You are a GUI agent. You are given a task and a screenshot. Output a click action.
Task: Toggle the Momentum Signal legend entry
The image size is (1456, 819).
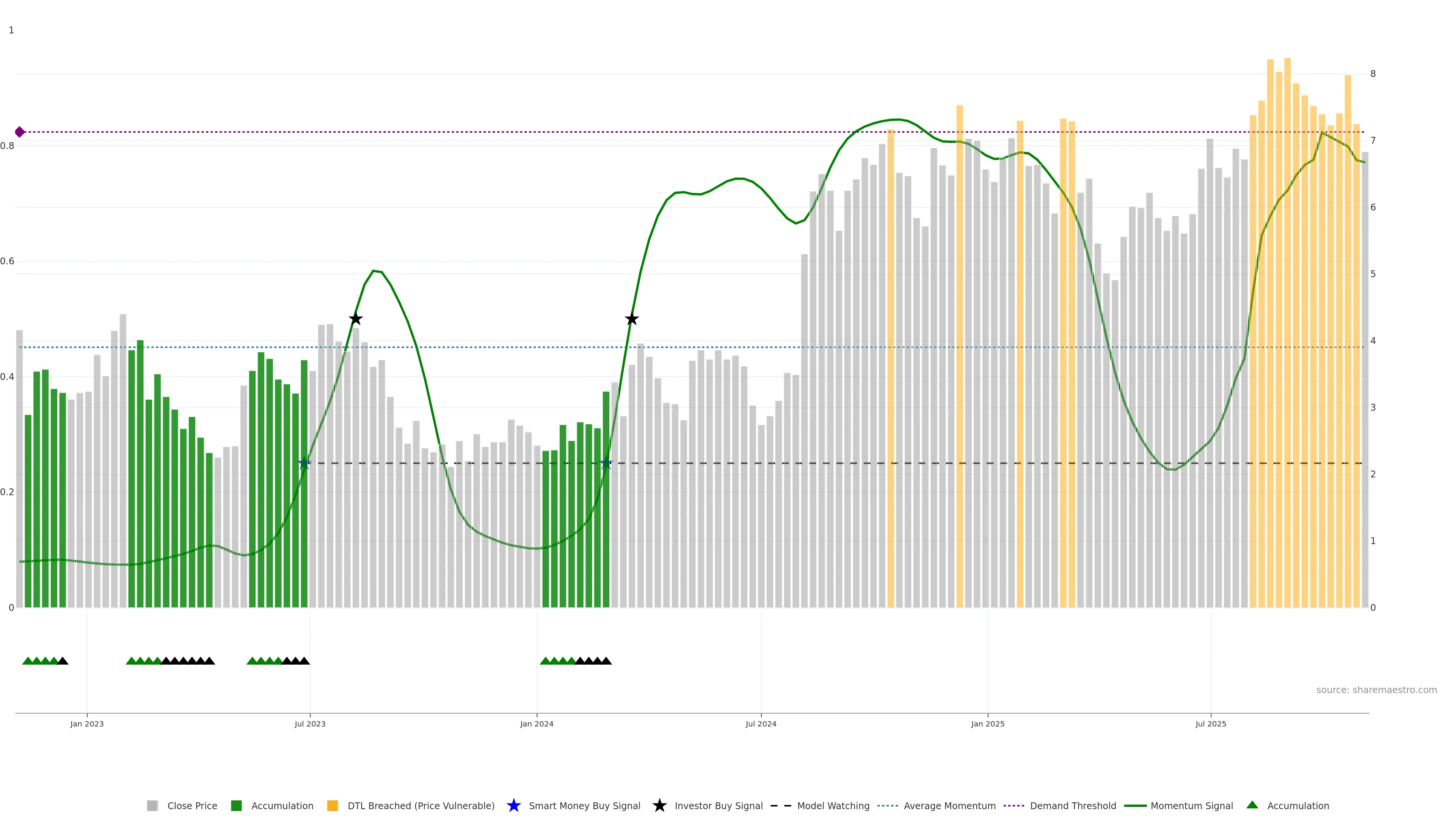[x=1191, y=805]
